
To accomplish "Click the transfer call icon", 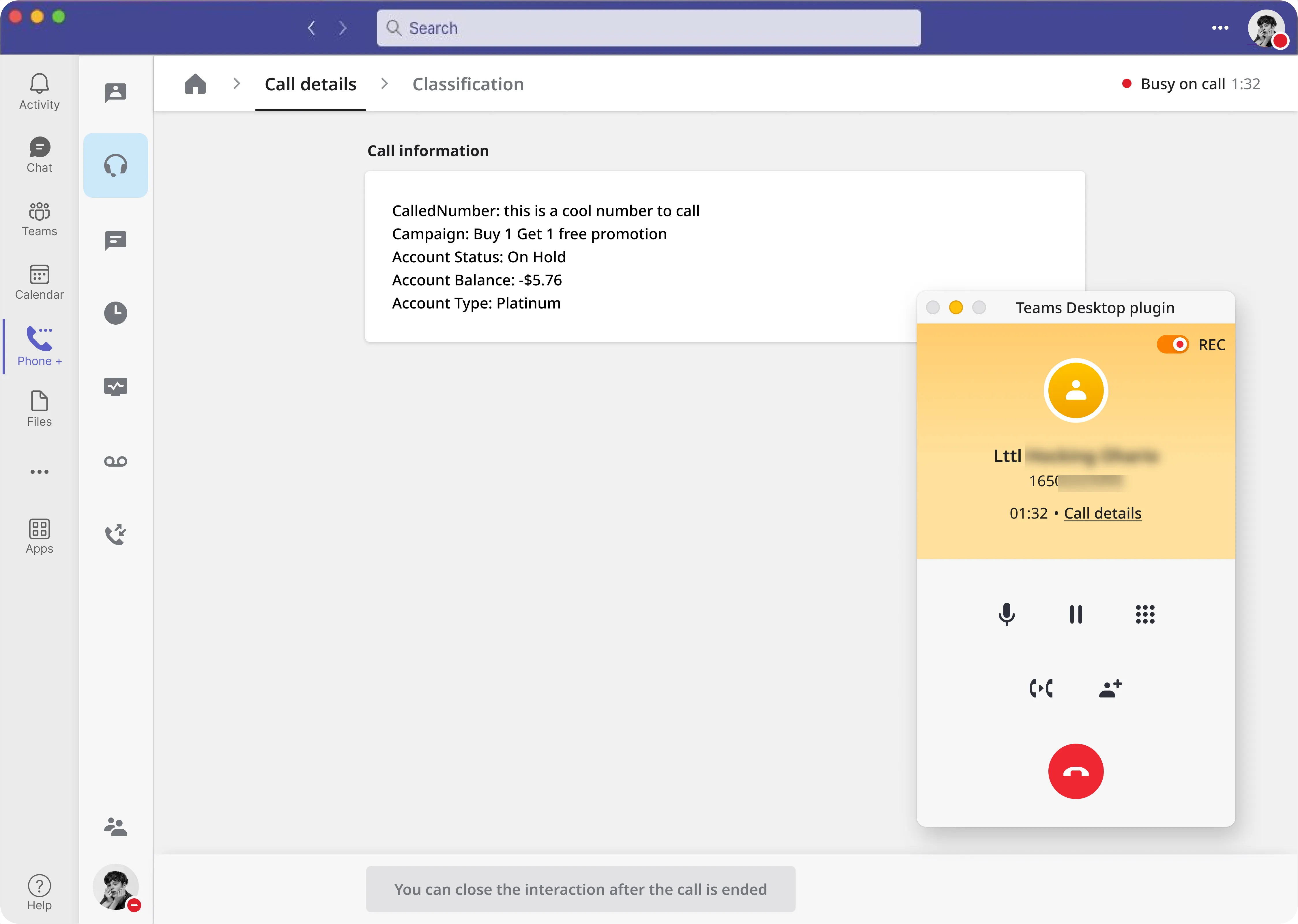I will coord(1041,689).
